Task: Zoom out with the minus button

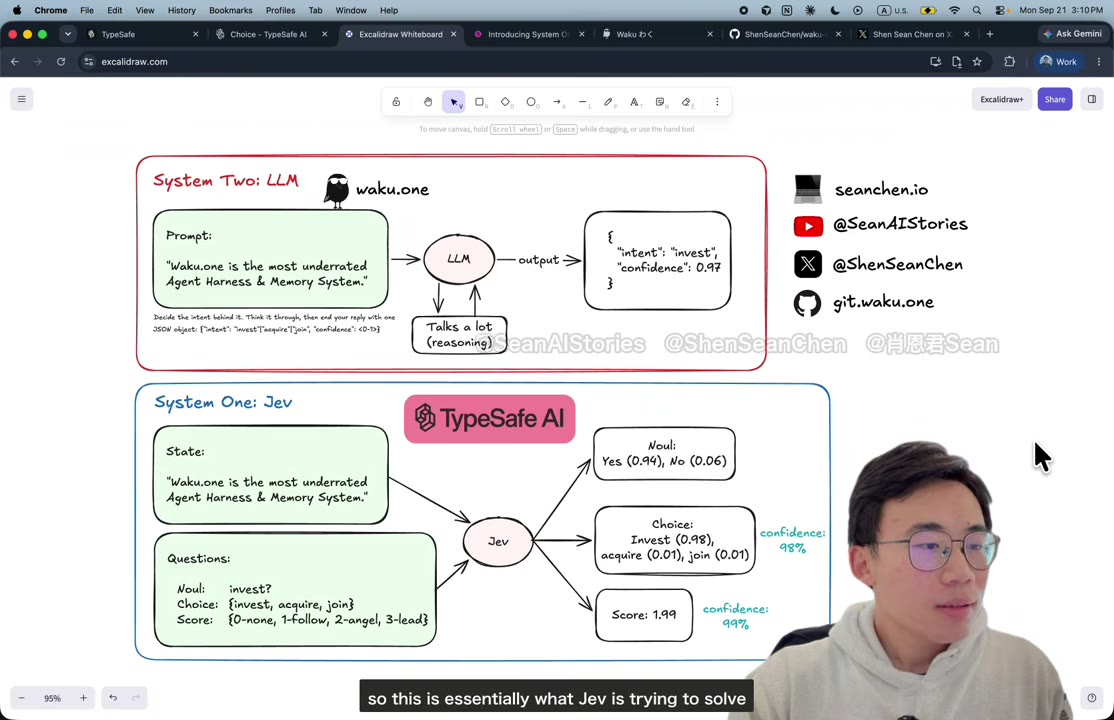Action: tap(21, 698)
